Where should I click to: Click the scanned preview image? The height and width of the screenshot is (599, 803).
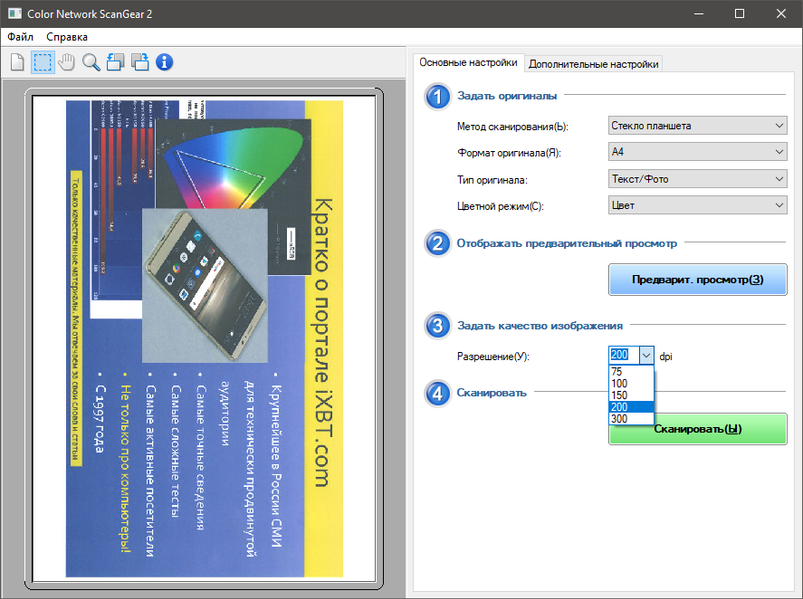click(x=204, y=338)
